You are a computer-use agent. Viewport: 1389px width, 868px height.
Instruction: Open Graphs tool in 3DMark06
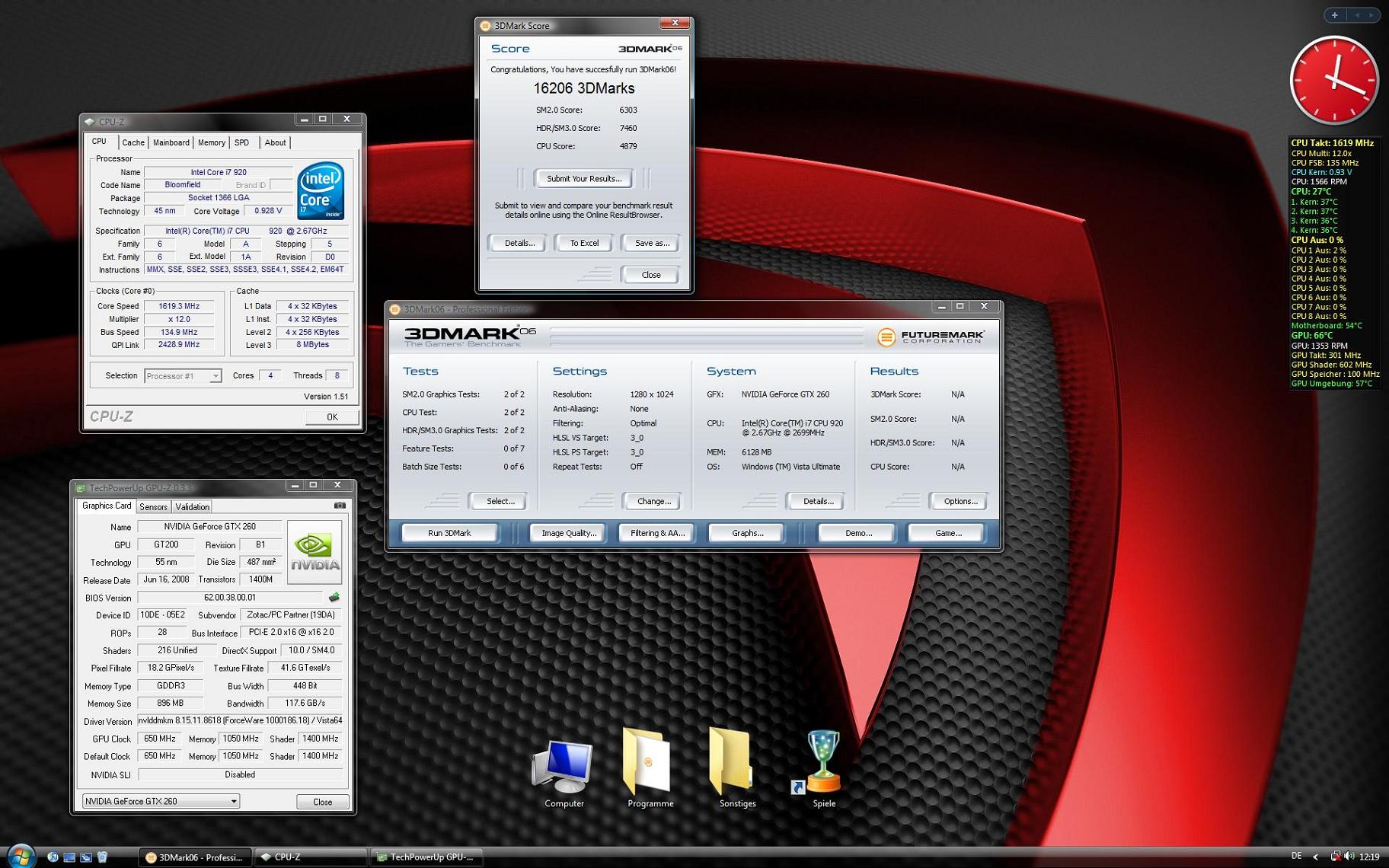pyautogui.click(x=747, y=533)
